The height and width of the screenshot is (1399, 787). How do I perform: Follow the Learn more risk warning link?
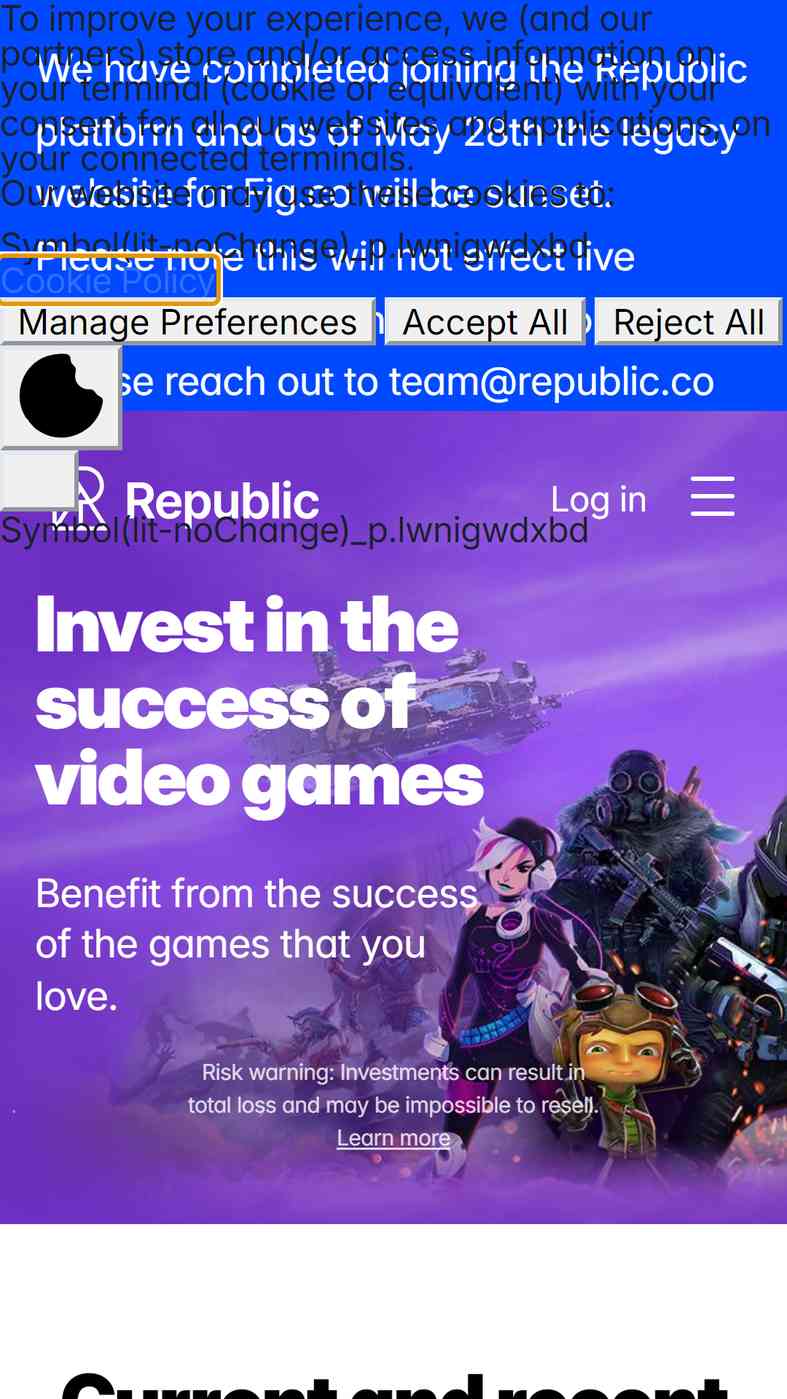click(393, 1138)
